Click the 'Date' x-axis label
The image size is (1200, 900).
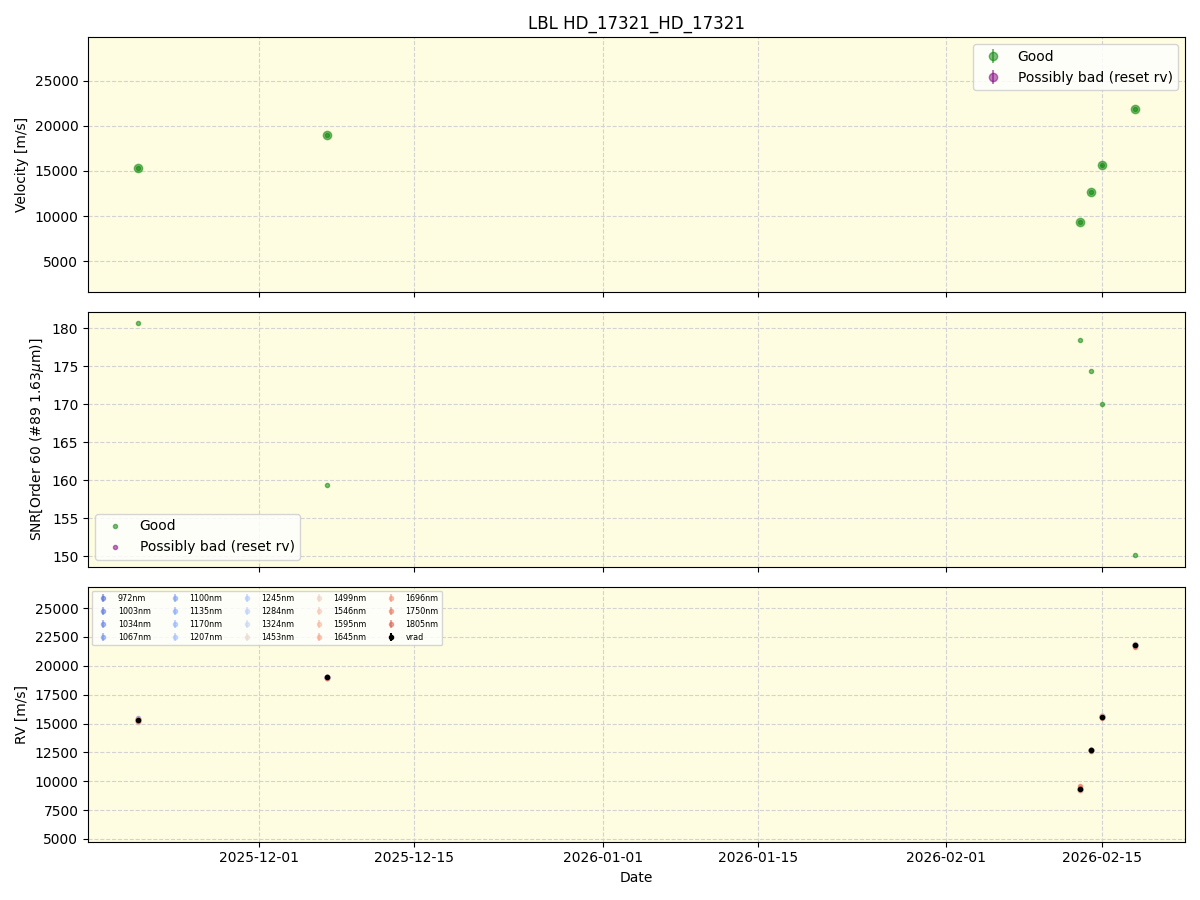pos(636,877)
